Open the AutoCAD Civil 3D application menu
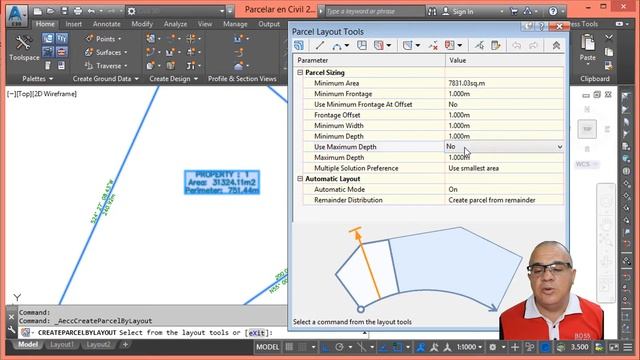The image size is (640, 360). pyautogui.click(x=16, y=16)
